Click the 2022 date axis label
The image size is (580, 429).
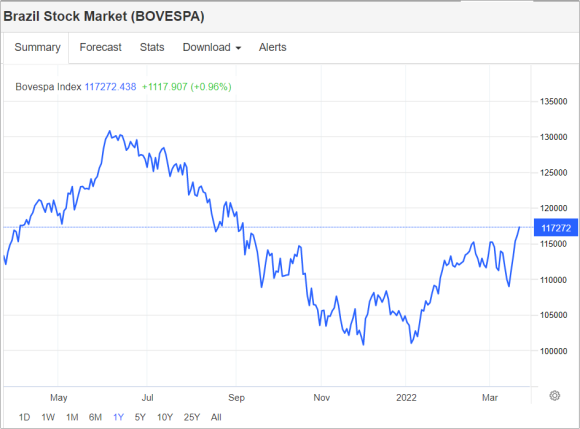pos(406,398)
